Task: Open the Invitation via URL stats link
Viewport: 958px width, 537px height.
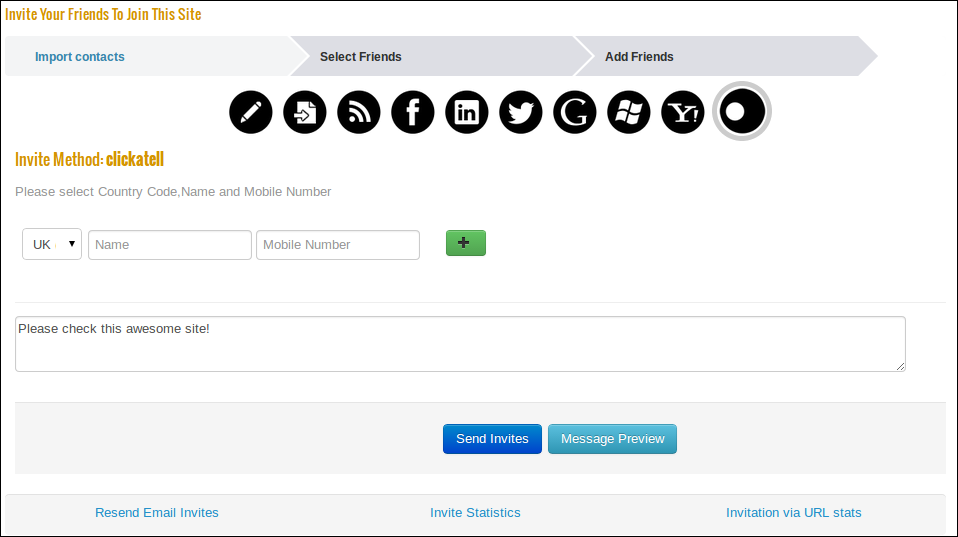Action: 793,513
